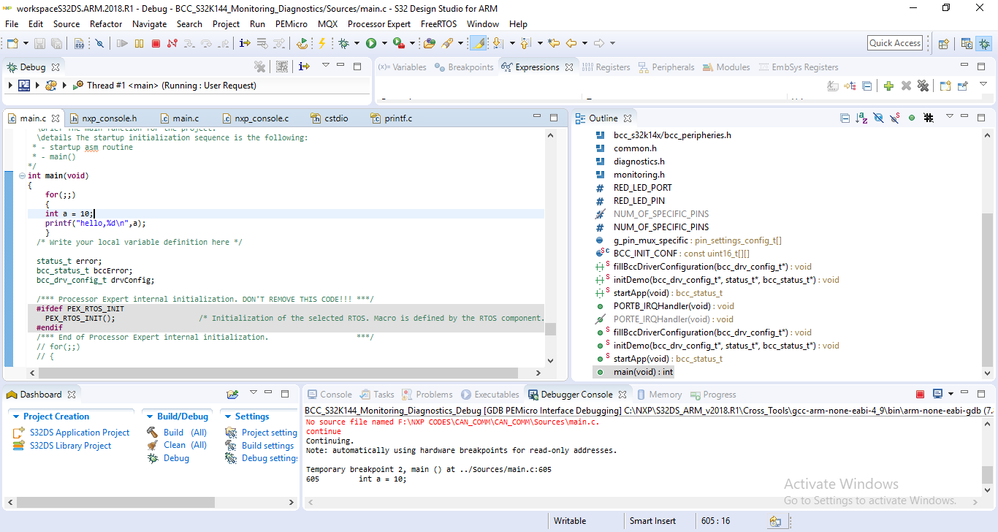
Task: Click the Disconnect icon in main toolbar
Action: tap(172, 43)
